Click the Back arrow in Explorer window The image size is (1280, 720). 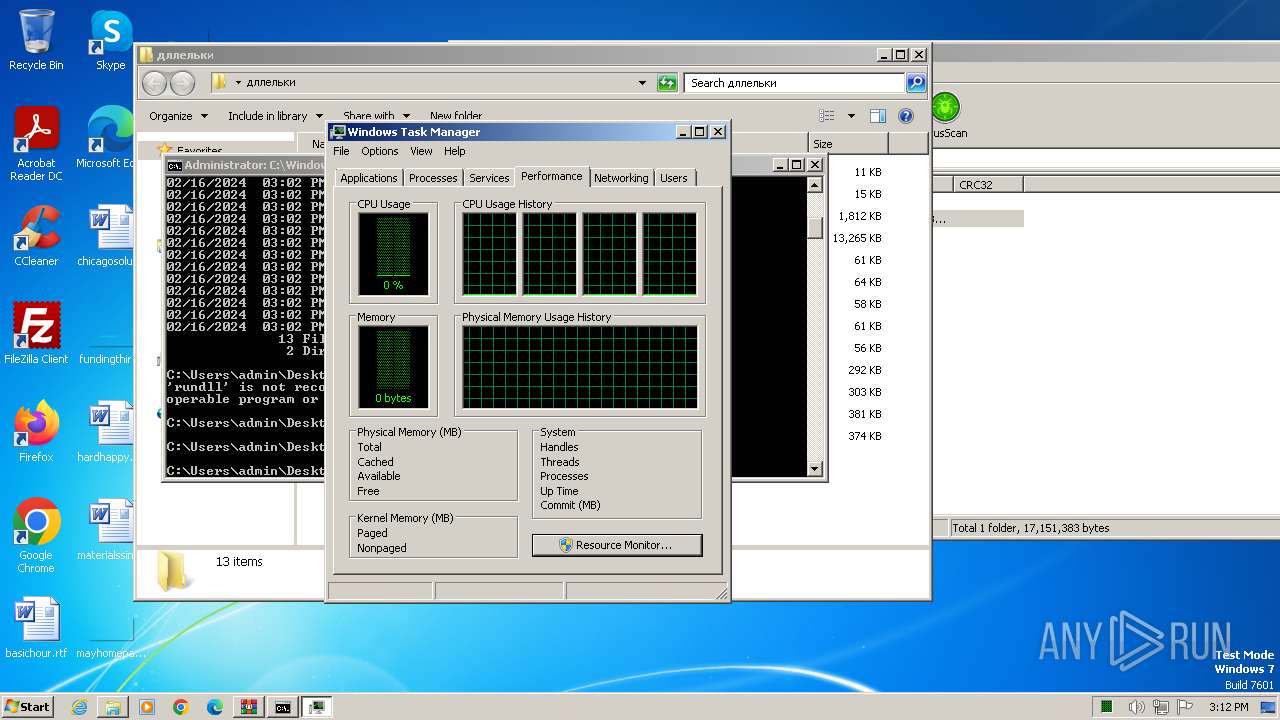[154, 83]
